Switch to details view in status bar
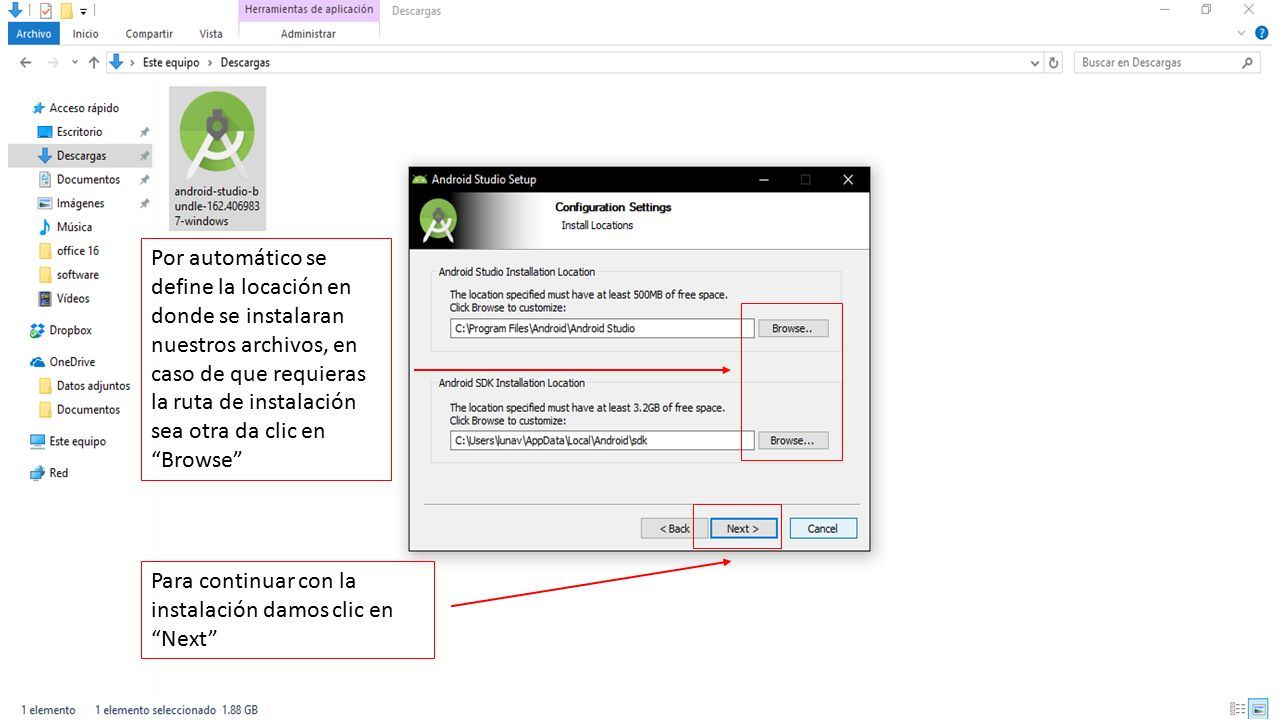 pos(1238,709)
